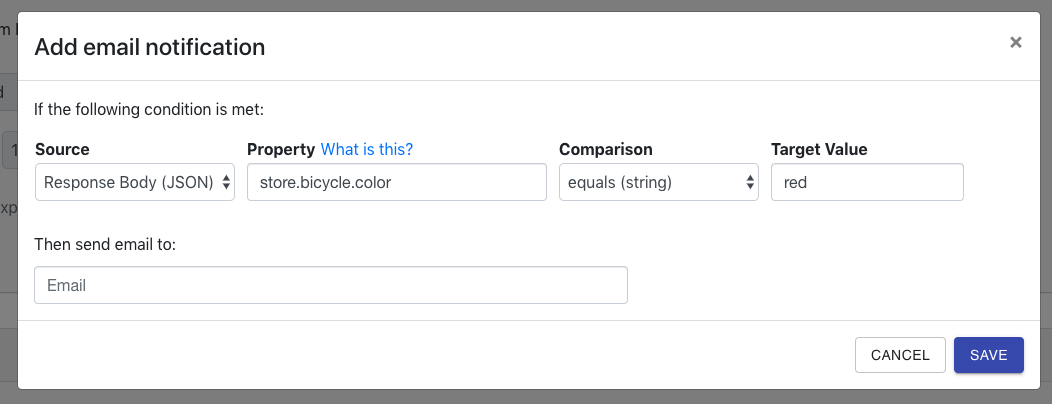Click the Target Value field label
The width and height of the screenshot is (1052, 404).
pos(819,149)
